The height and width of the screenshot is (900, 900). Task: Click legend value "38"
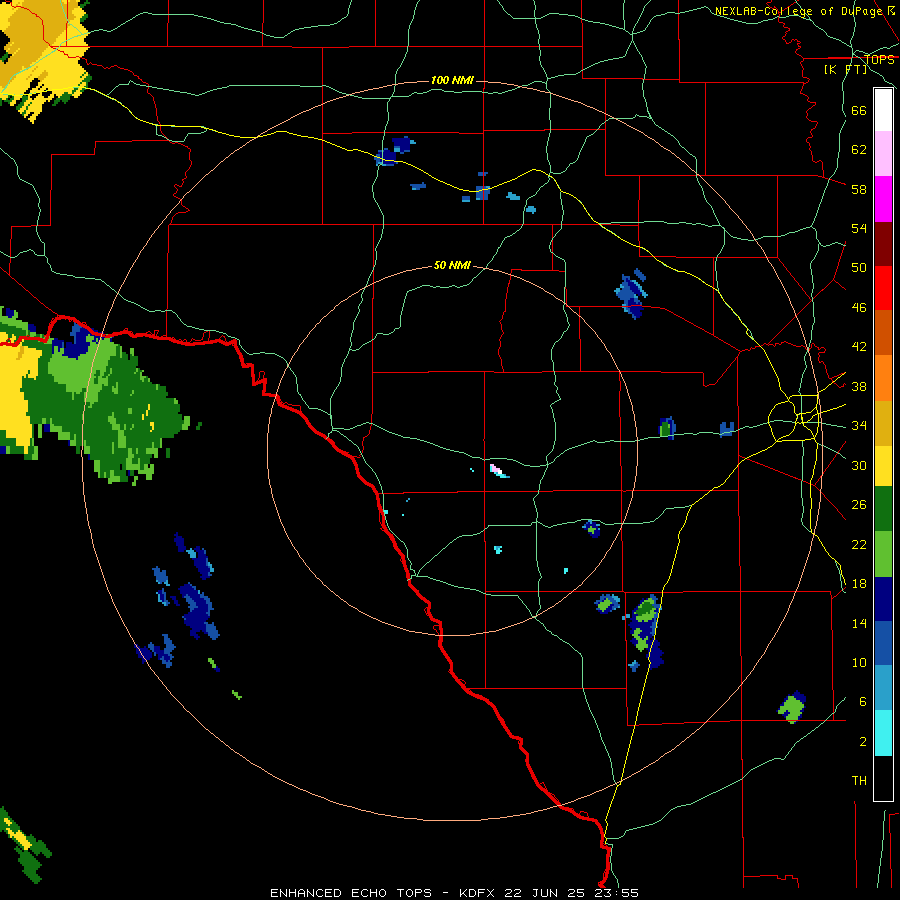(859, 386)
